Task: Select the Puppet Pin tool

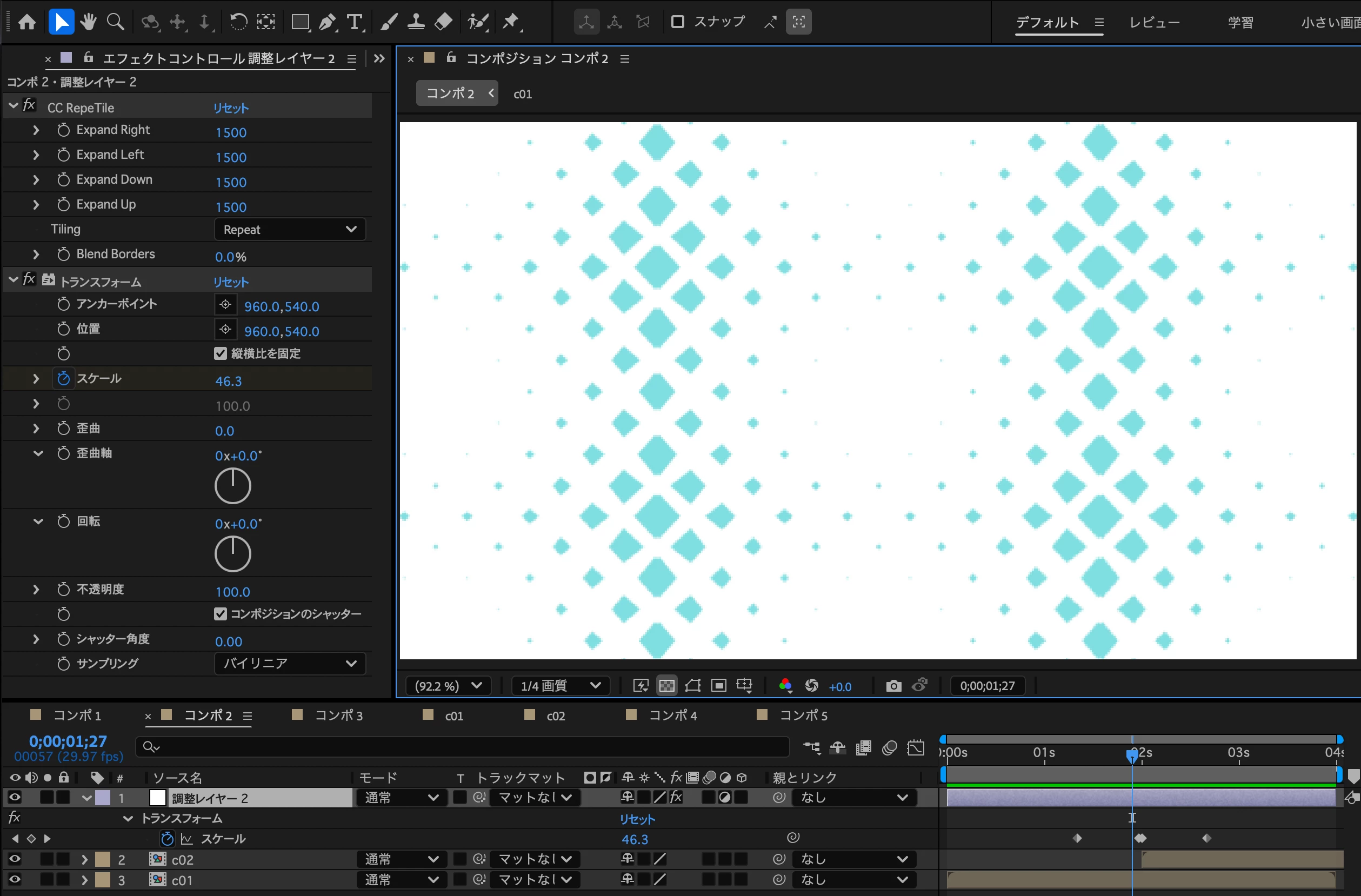Action: click(x=510, y=22)
